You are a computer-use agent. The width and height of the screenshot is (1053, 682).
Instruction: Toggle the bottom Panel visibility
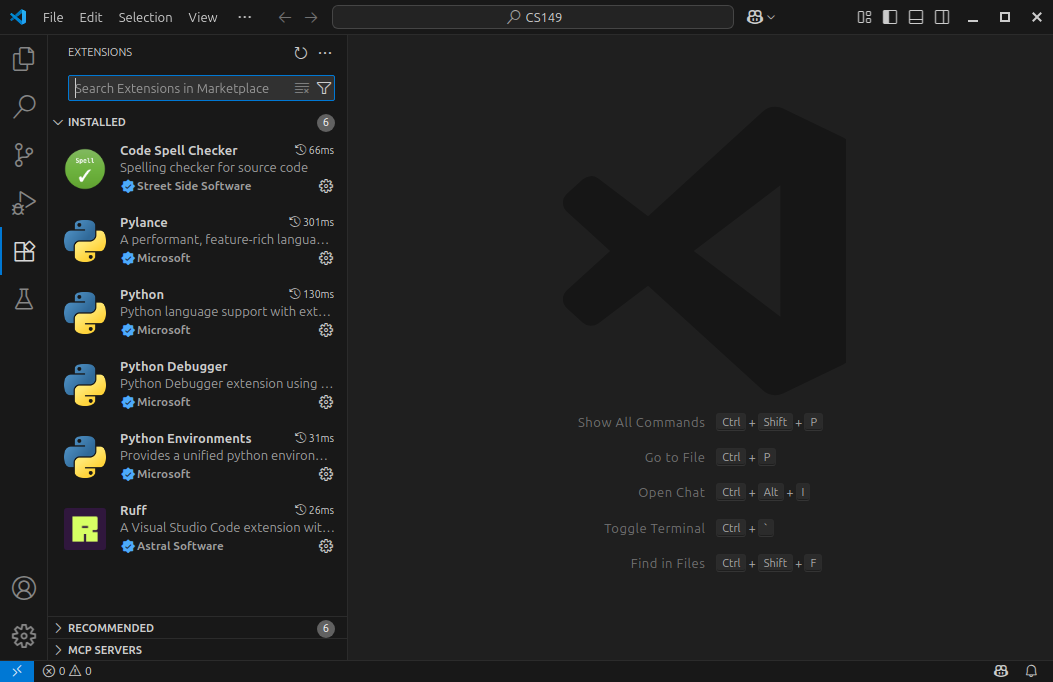915,17
